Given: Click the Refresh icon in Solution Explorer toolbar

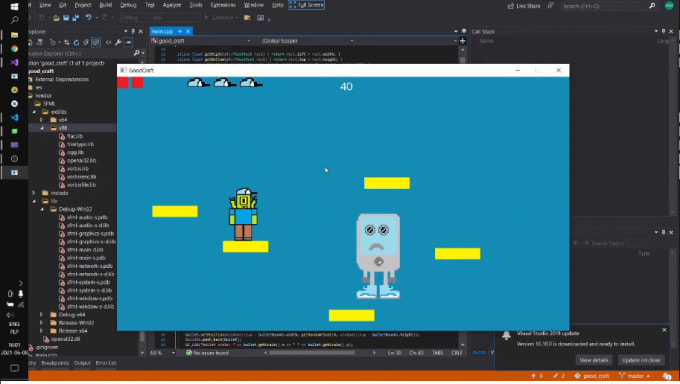Looking at the screenshot, I should [76, 43].
